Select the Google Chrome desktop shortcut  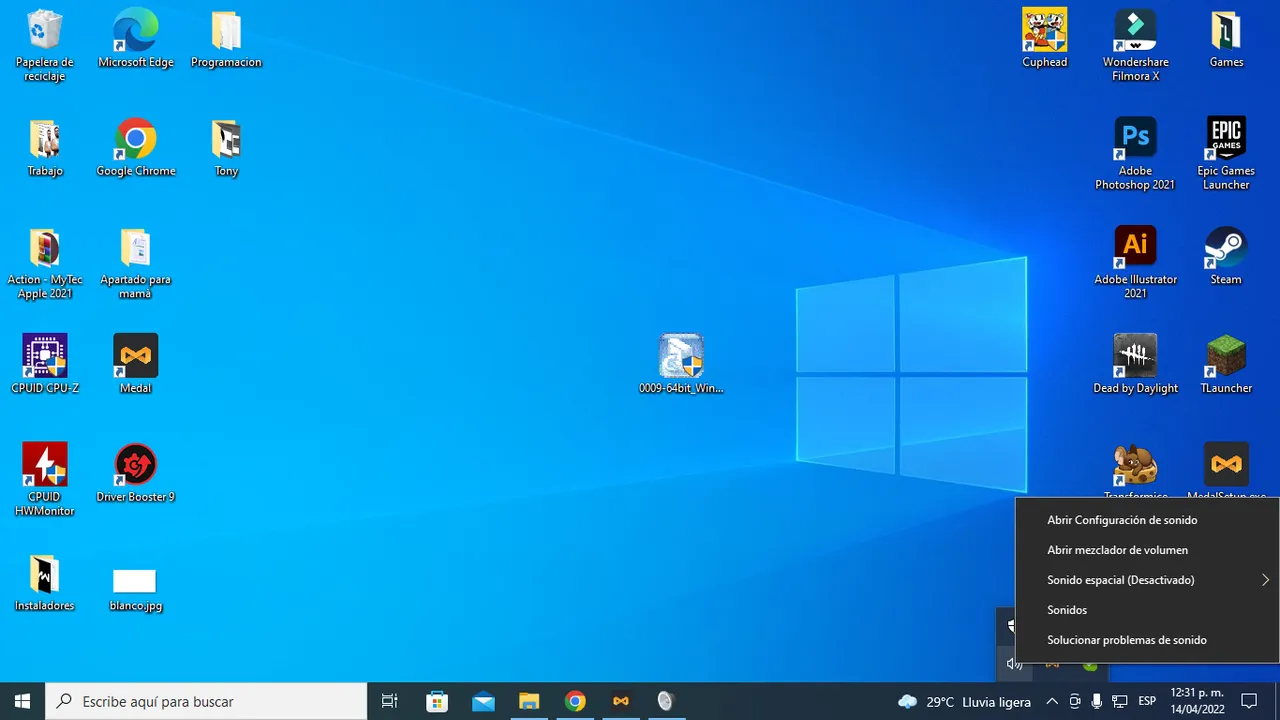tap(136, 148)
